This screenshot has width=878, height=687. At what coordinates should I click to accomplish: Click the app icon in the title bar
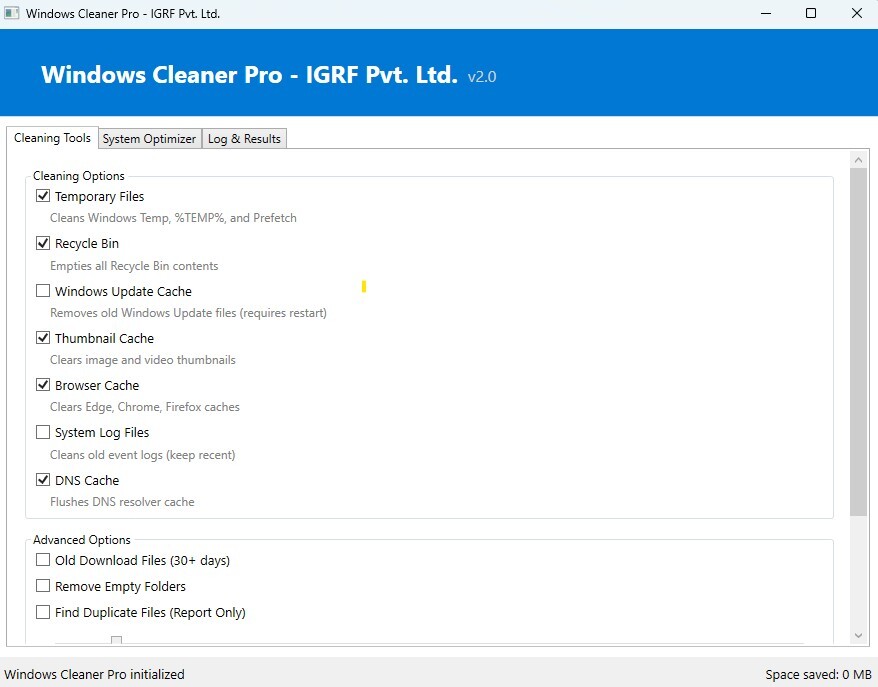[12, 14]
